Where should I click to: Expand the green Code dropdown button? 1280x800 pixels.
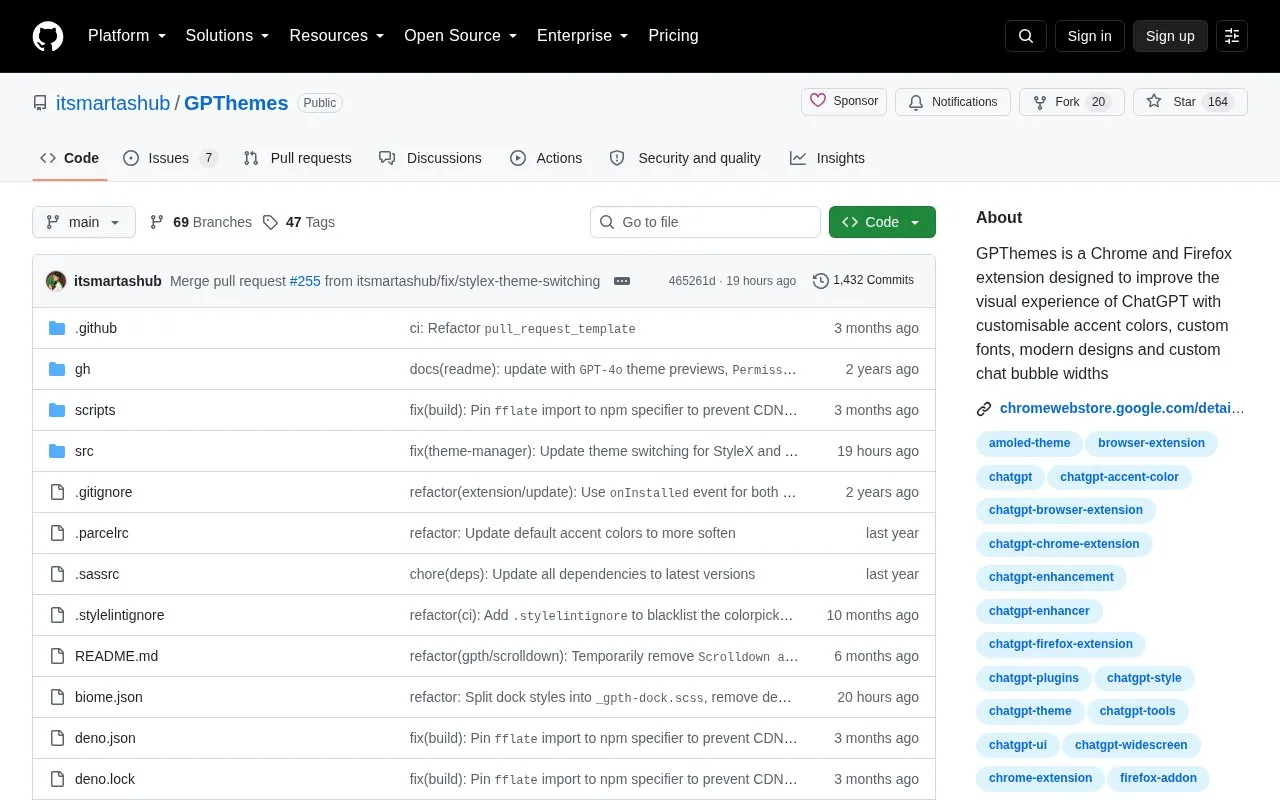882,222
